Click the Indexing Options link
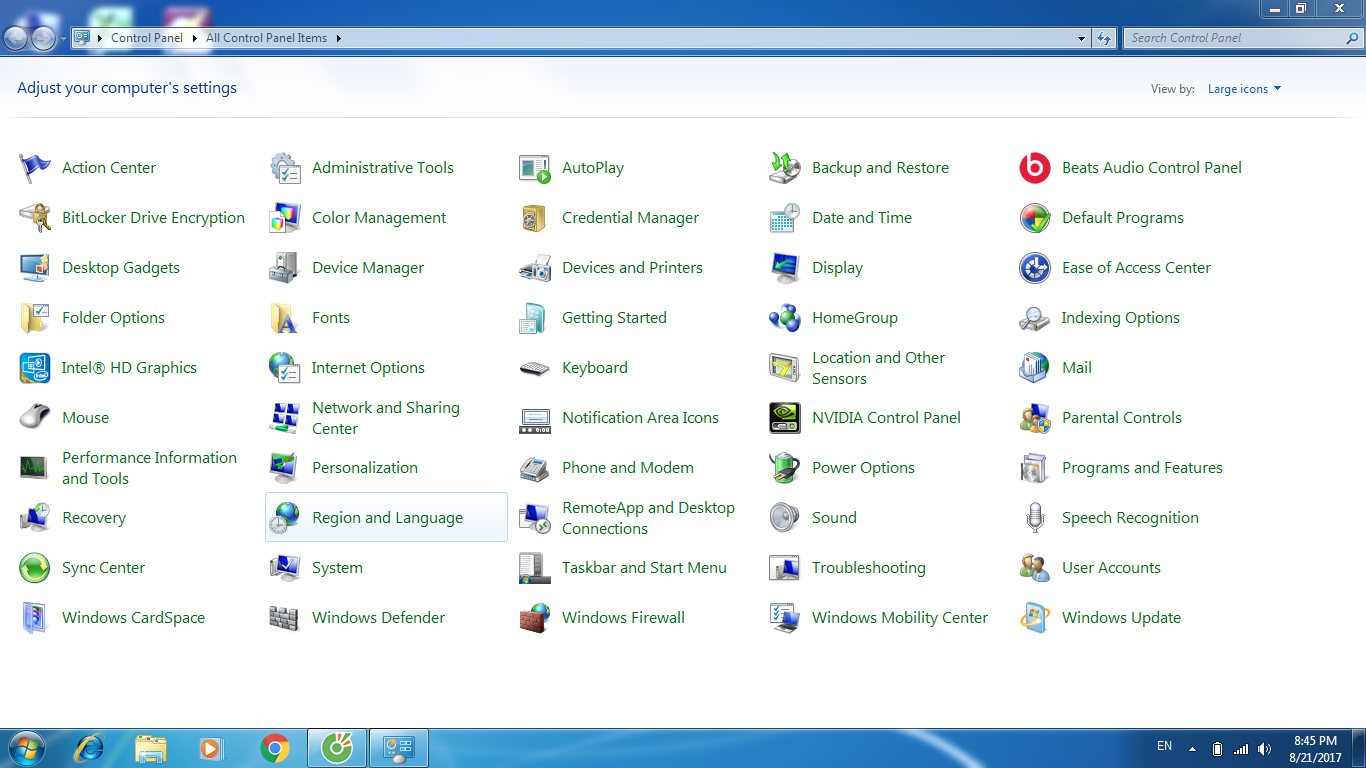 [1121, 318]
